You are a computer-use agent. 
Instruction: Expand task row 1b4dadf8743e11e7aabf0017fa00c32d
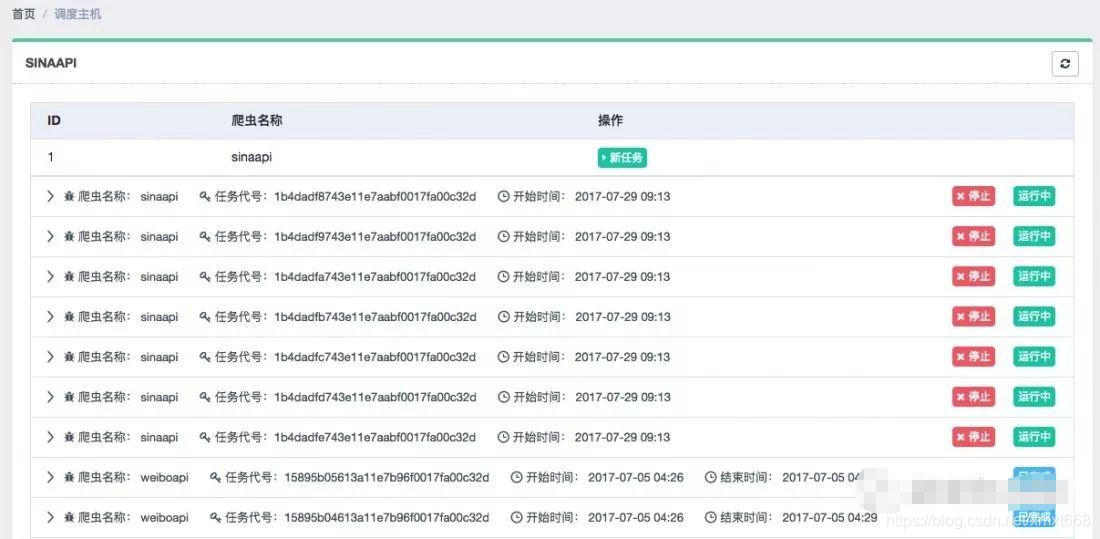tap(50, 197)
